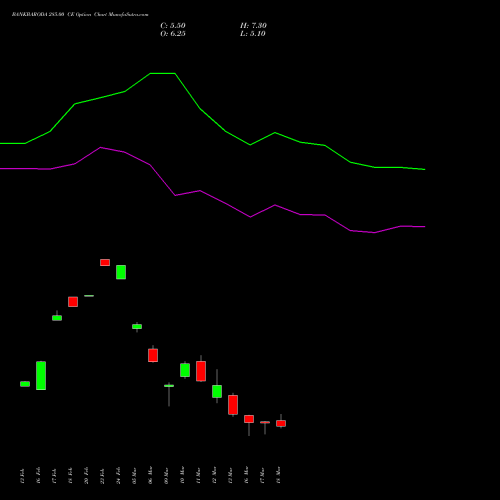Click the last red candle for 18 Mar
500x500 pixels.
[281, 423]
